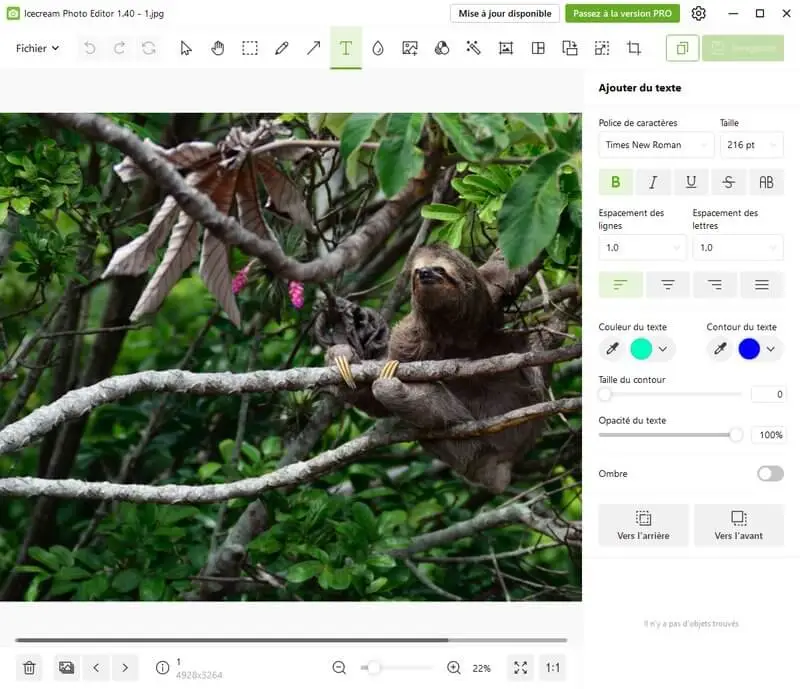Screen dimensions: 800x689
Task: Select the pointer selection tool
Action: point(186,48)
